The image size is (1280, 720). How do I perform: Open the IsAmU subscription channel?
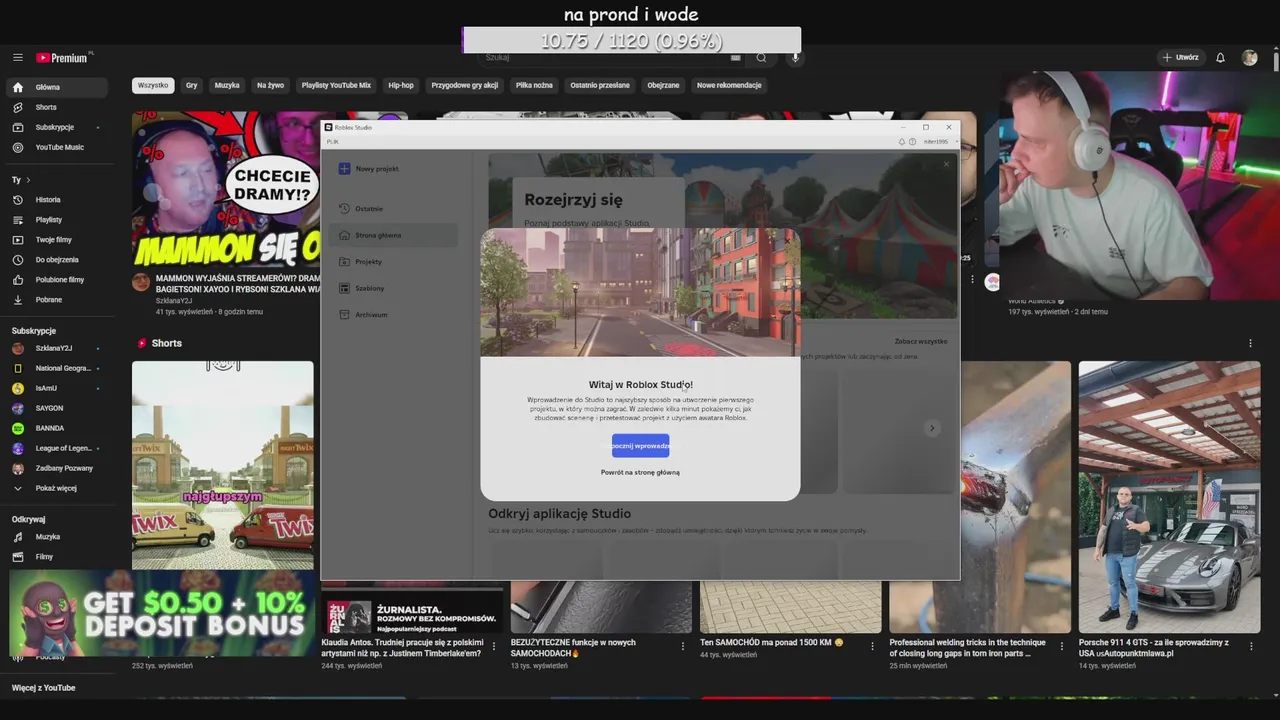point(59,388)
